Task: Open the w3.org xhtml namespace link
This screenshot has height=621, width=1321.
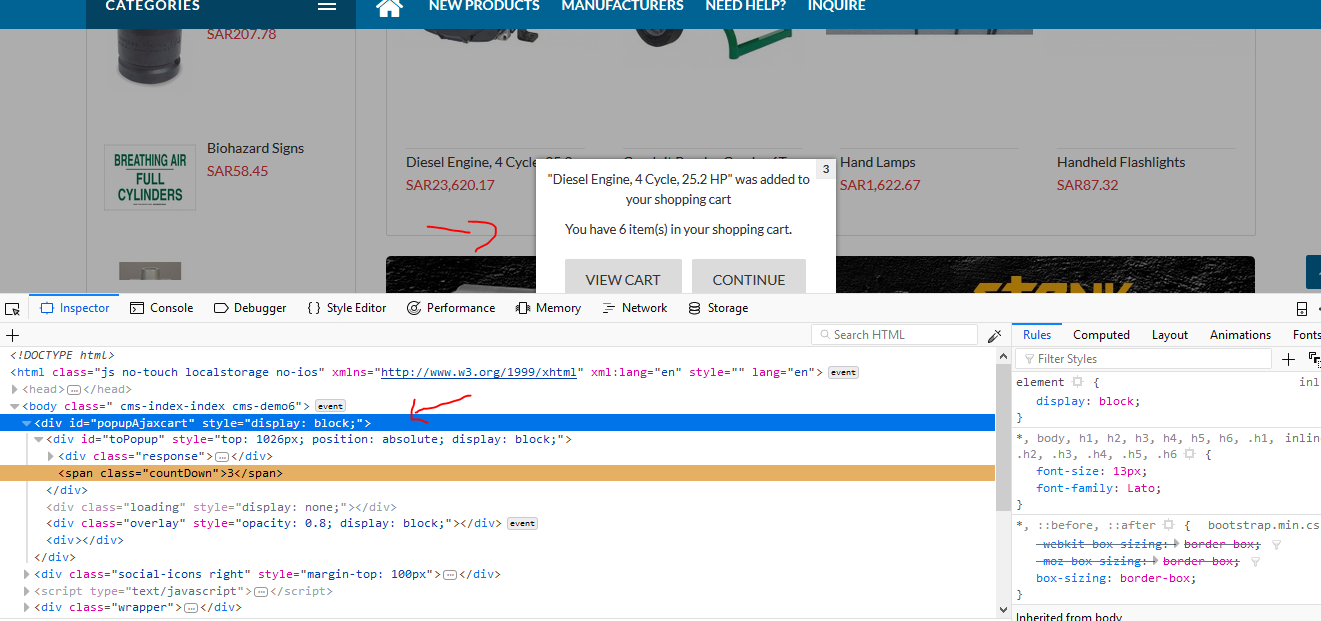Action: click(479, 372)
